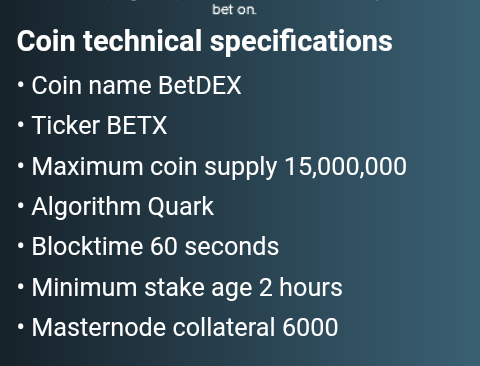Click the number '15,000,000'

point(346,166)
